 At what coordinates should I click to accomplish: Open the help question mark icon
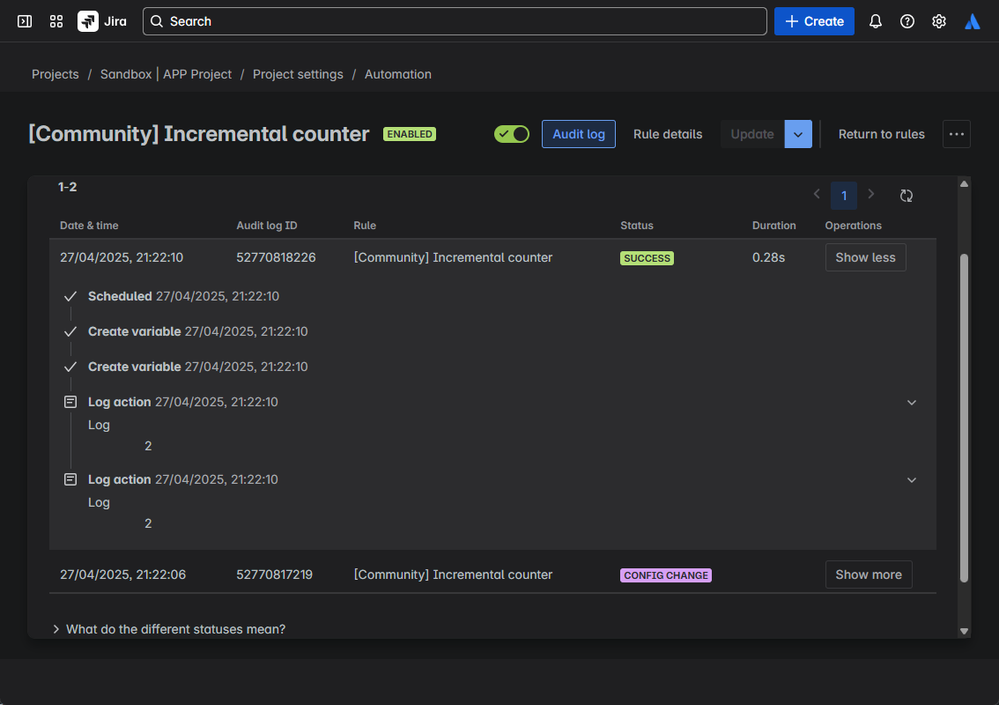(x=907, y=22)
